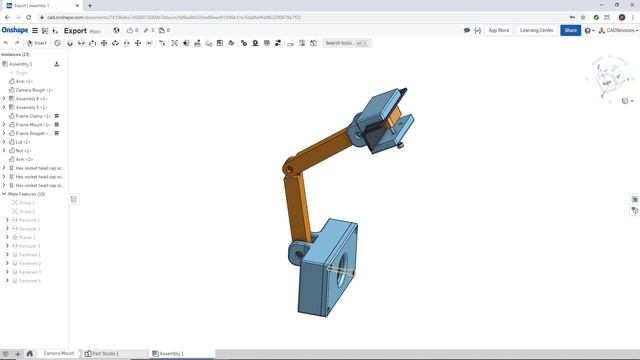Undo the last assembly action

[x=6, y=43]
